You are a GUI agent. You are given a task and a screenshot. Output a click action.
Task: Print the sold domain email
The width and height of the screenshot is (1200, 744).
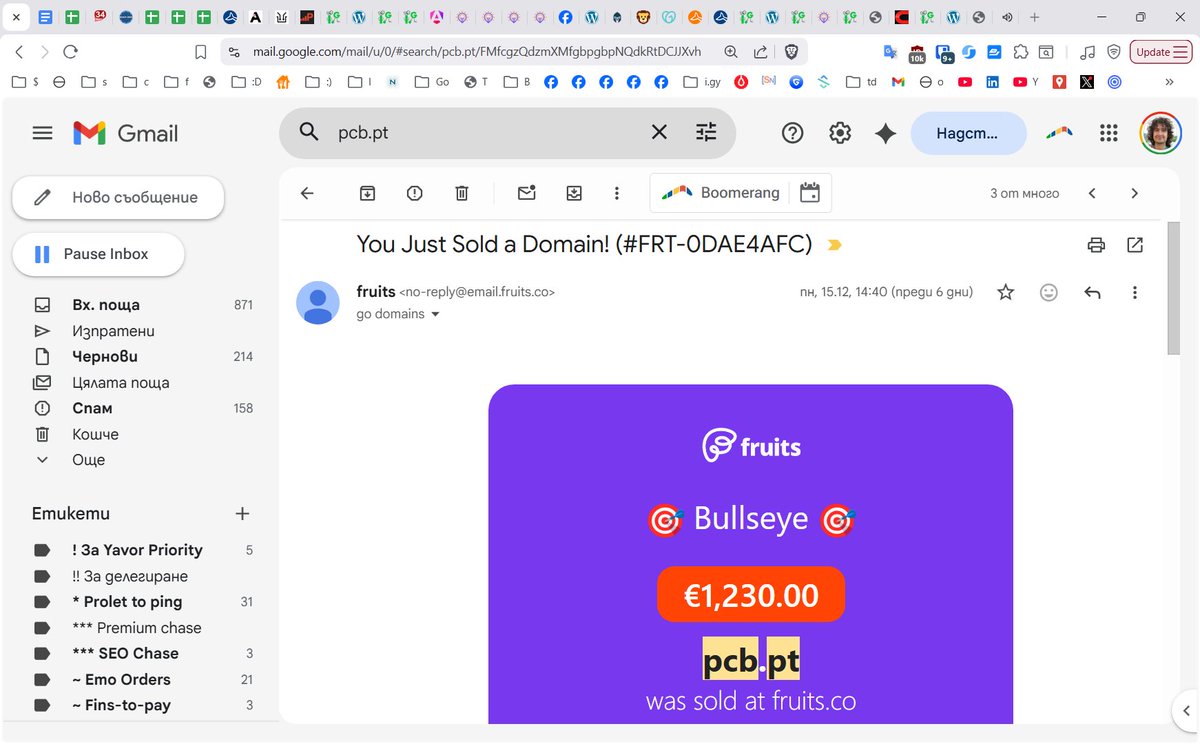(x=1096, y=244)
